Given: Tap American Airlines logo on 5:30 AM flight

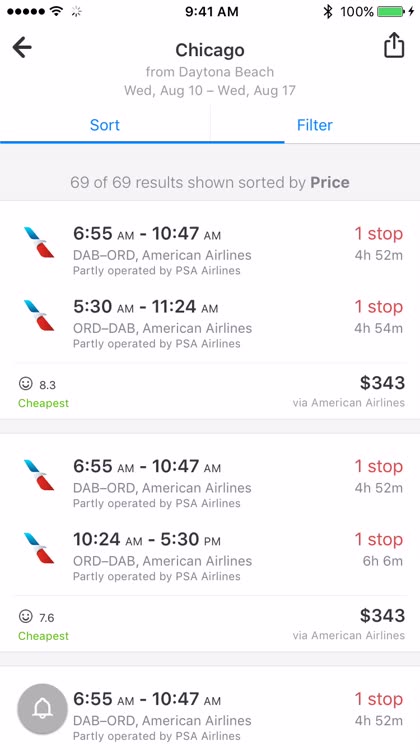Looking at the screenshot, I should pyautogui.click(x=39, y=316).
